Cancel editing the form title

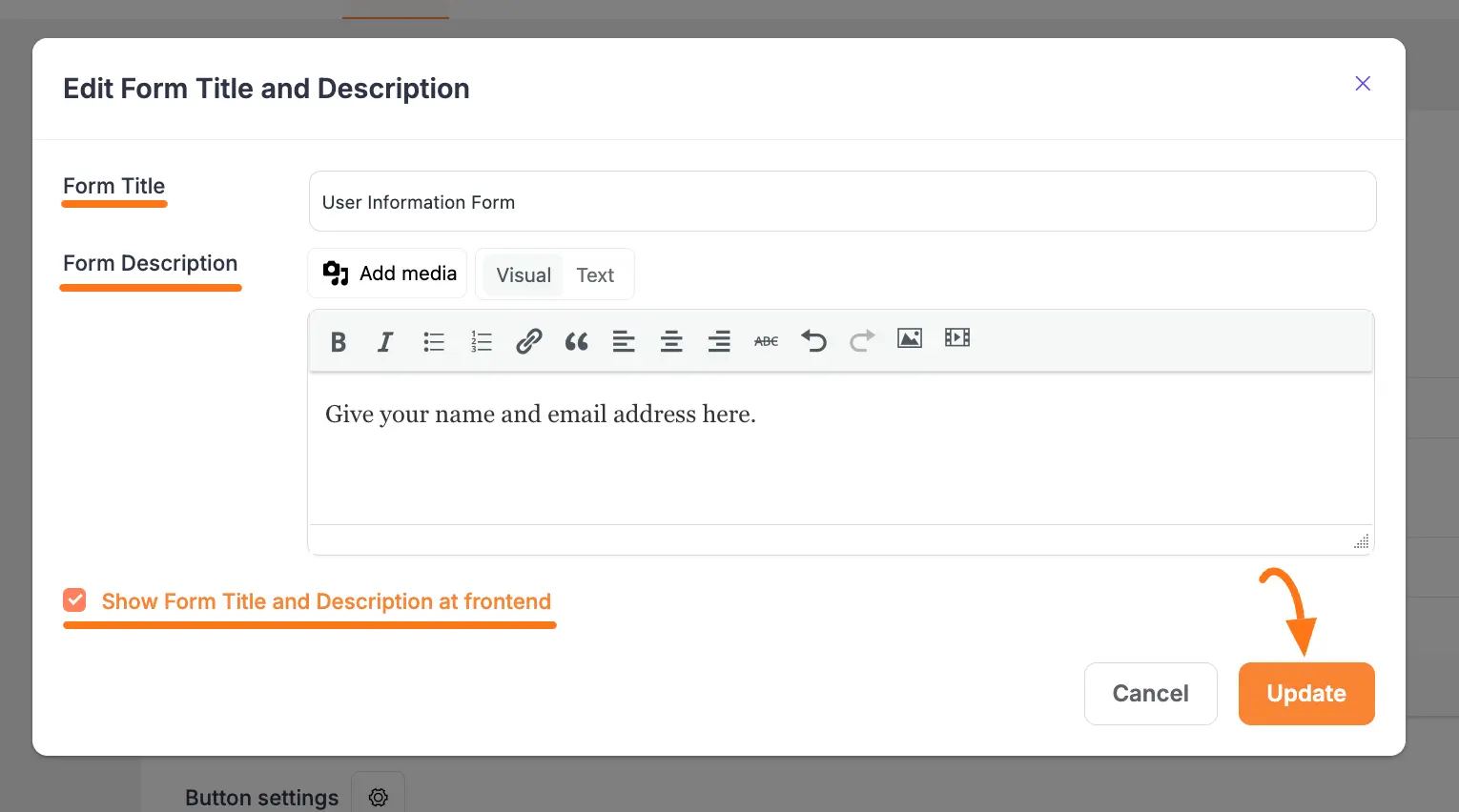click(1150, 693)
